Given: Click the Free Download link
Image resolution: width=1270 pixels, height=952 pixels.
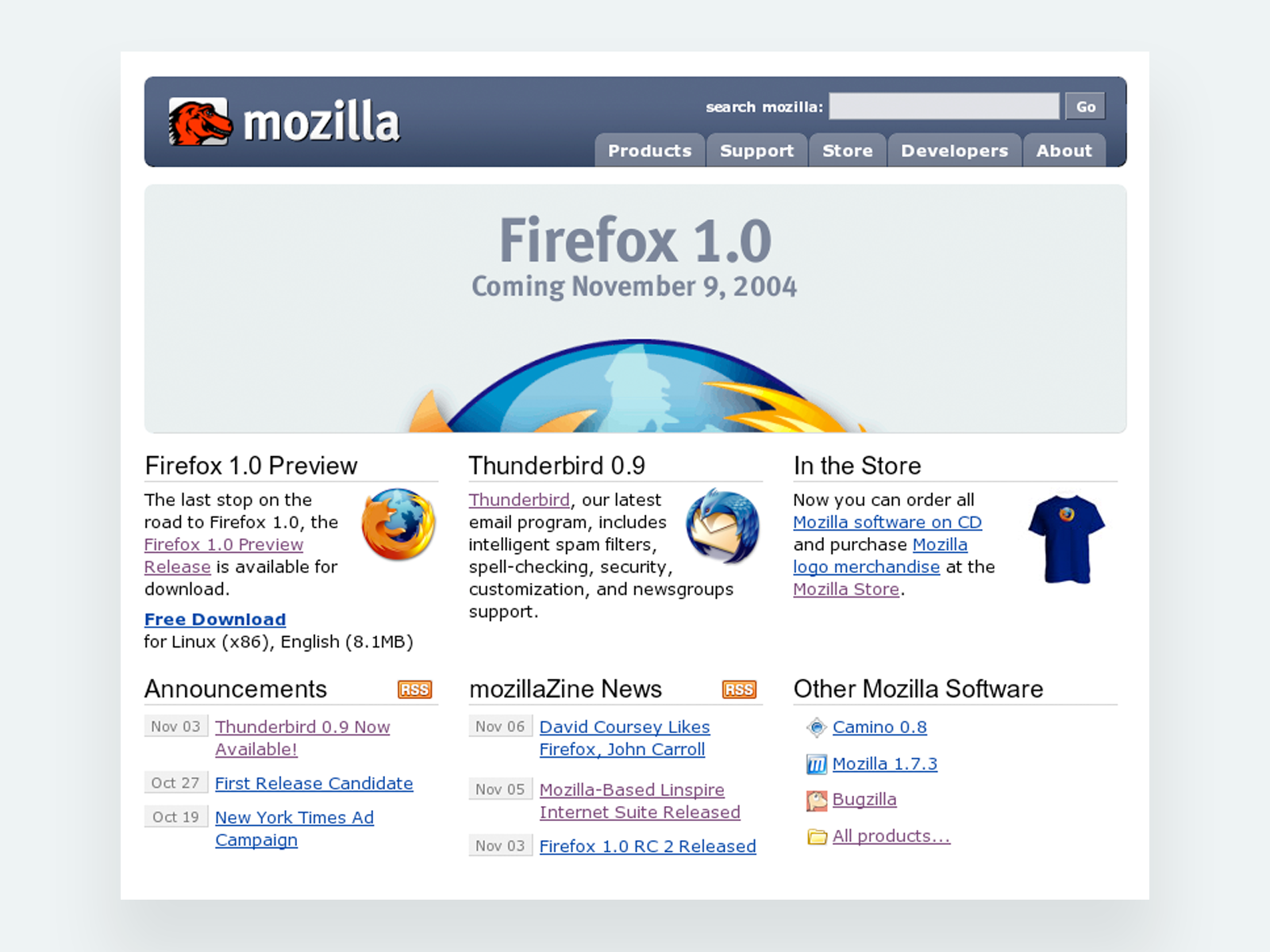Looking at the screenshot, I should pos(215,620).
